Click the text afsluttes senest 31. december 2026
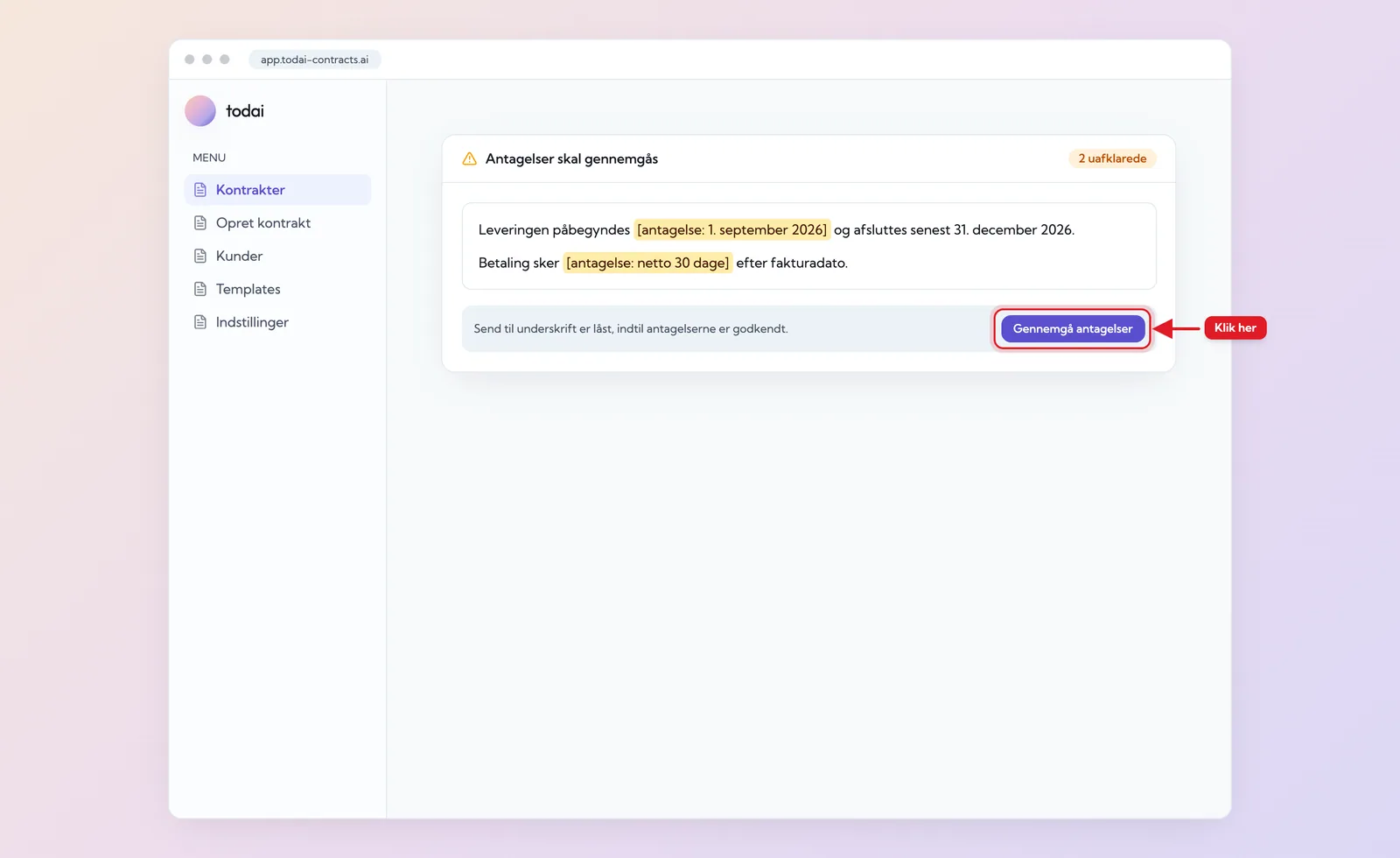This screenshot has width=1400, height=858. tap(963, 229)
